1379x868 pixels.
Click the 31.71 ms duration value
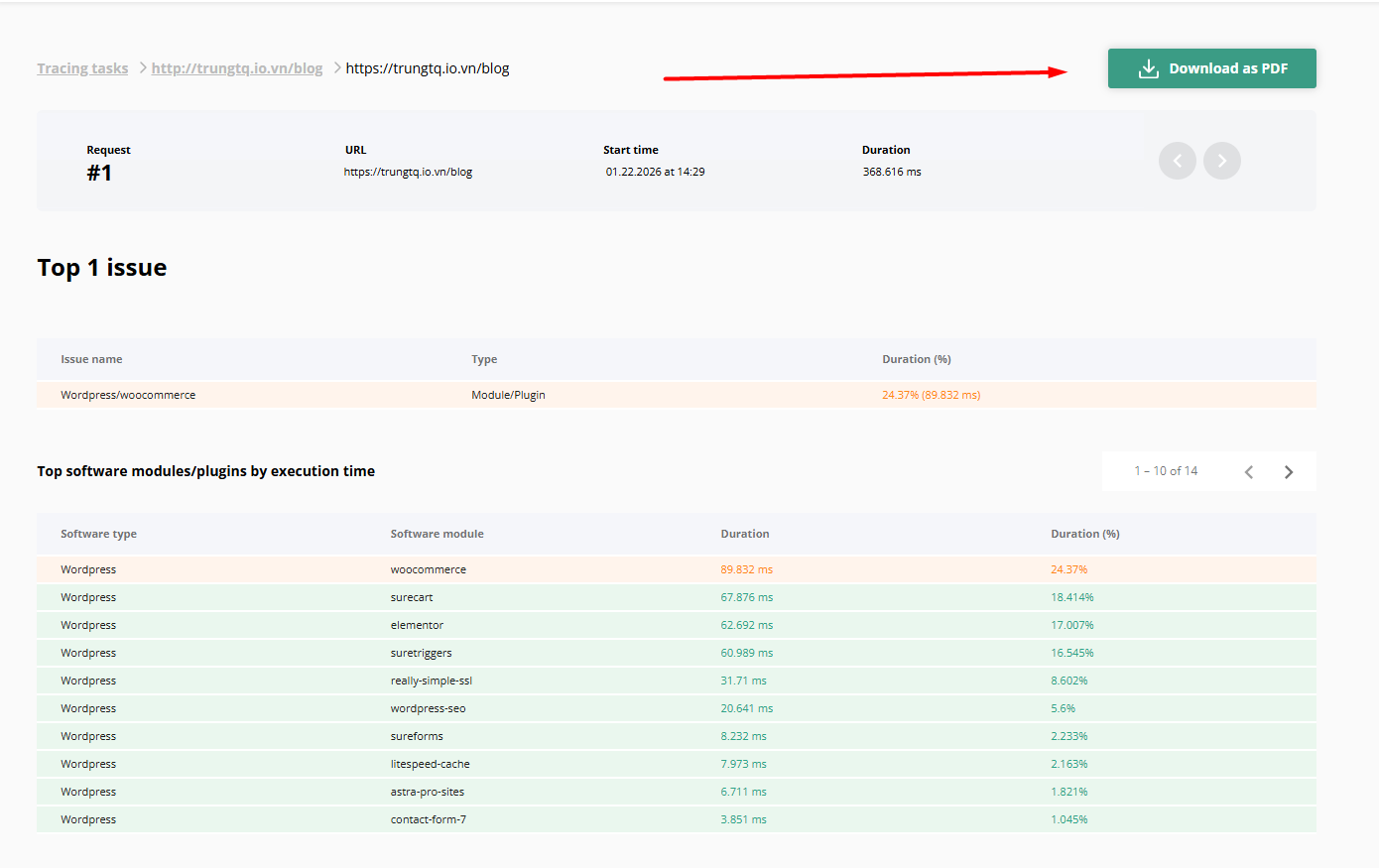(744, 681)
